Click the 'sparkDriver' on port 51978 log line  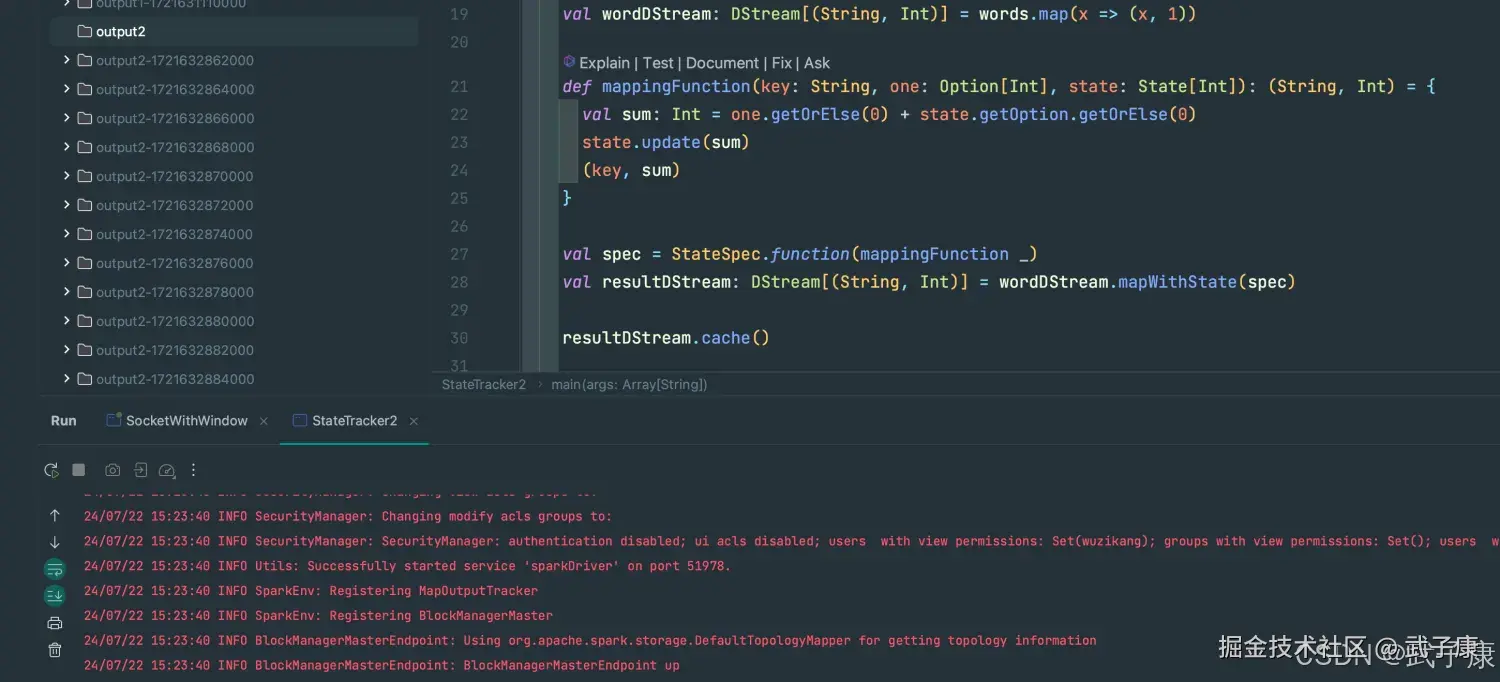pyautogui.click(x=408, y=566)
